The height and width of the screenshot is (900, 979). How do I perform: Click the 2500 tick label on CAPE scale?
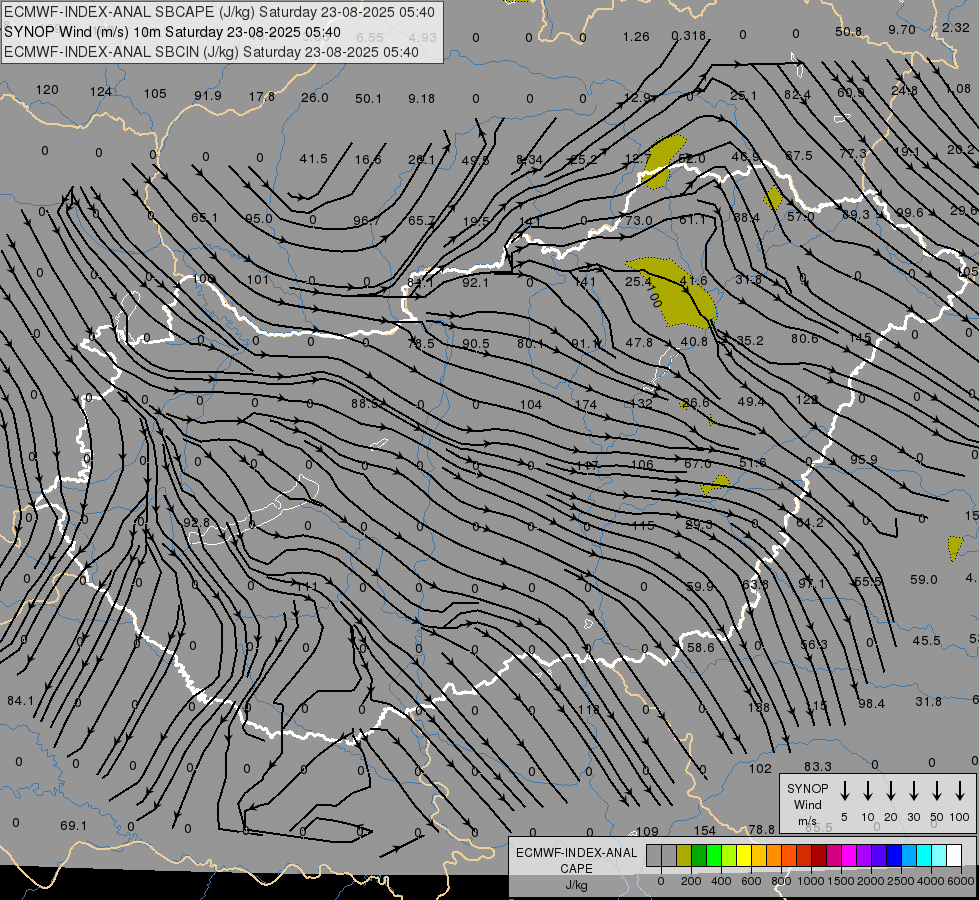click(901, 881)
